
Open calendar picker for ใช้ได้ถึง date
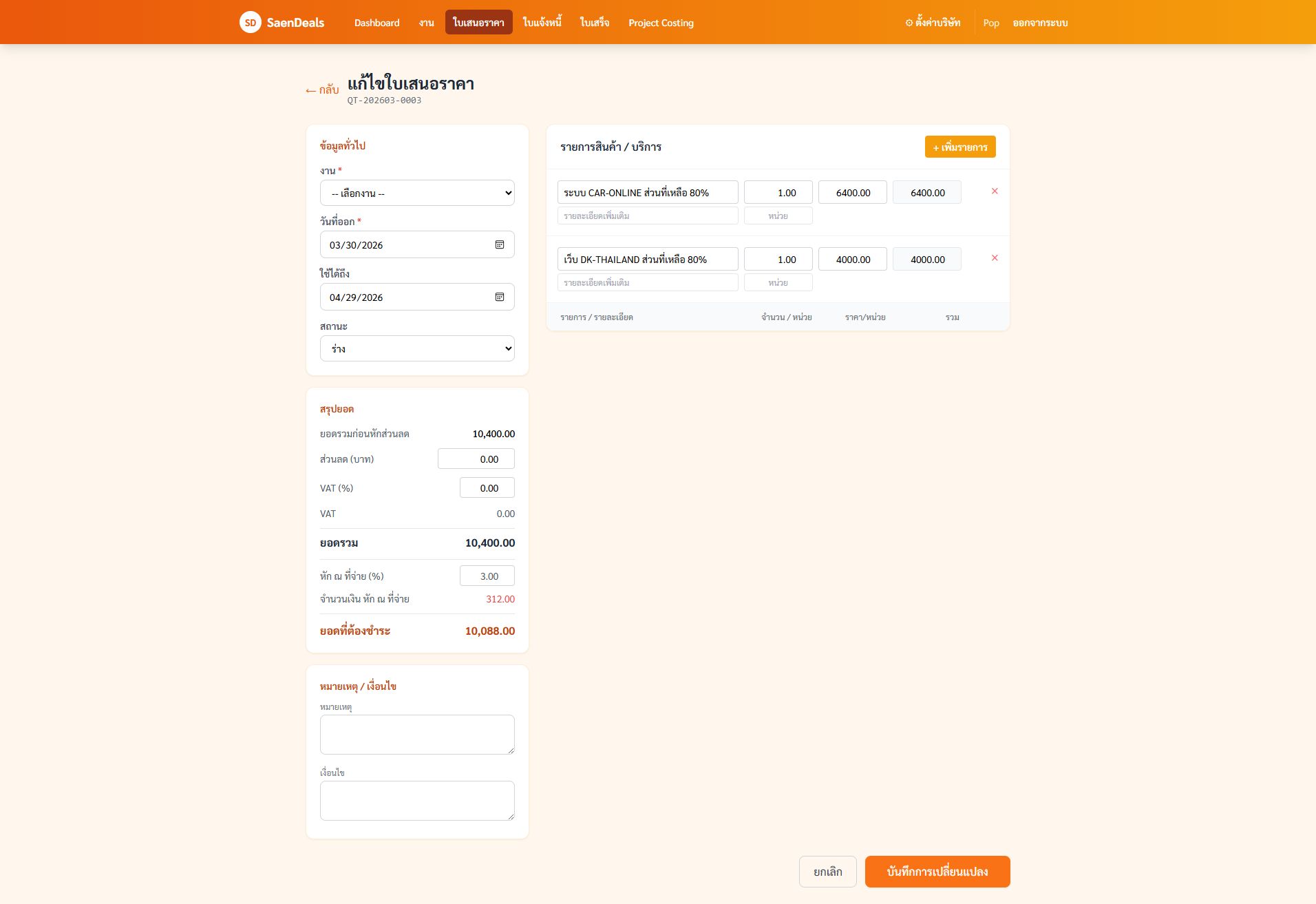pos(500,297)
